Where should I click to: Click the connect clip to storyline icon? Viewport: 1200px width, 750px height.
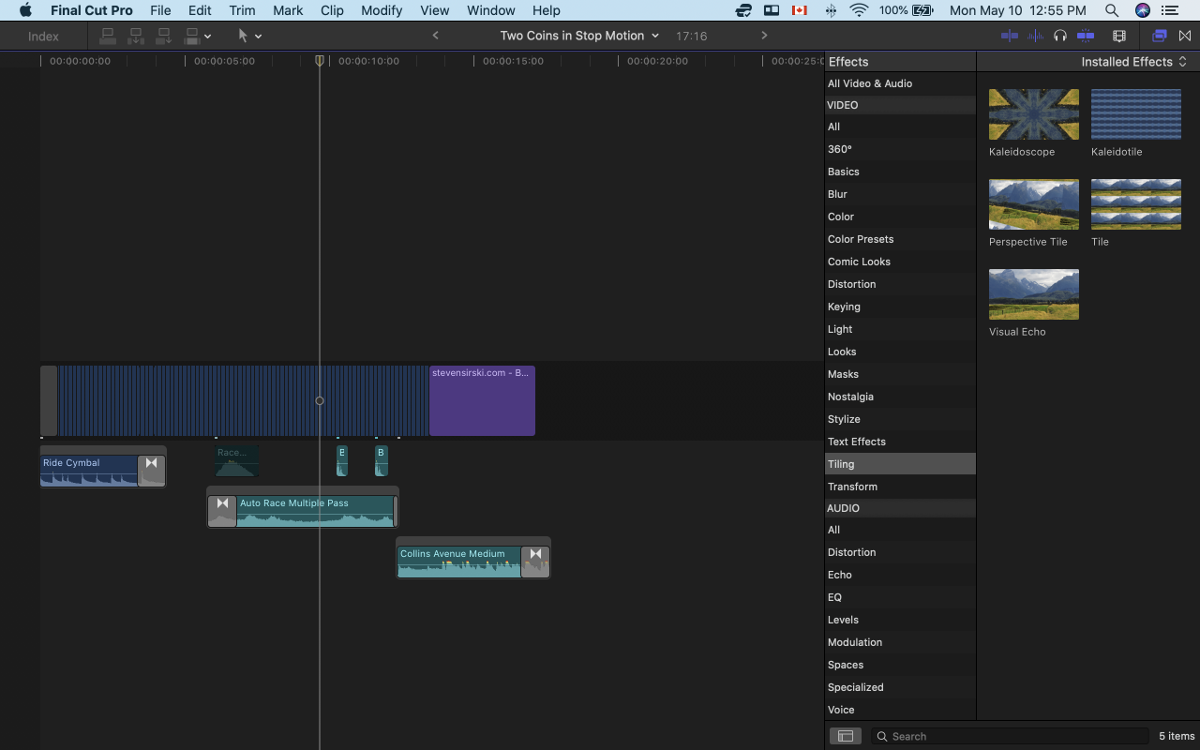tap(108, 36)
